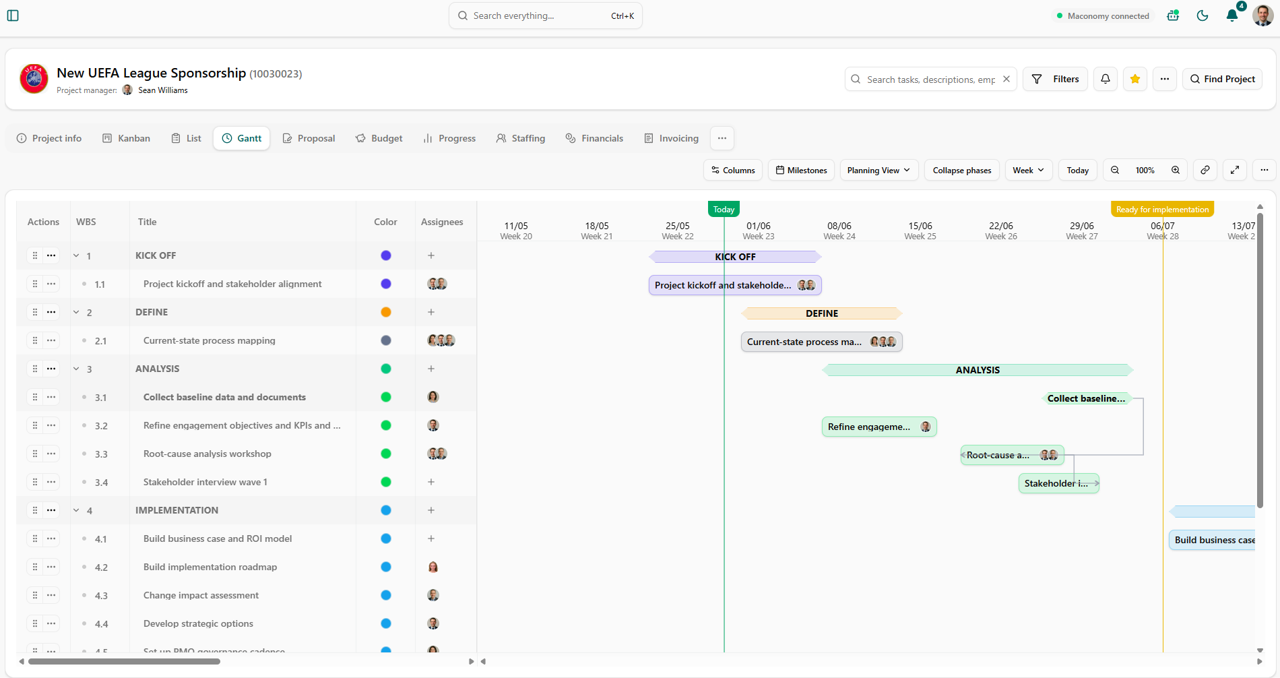
Task: Click the Refine engagement Gantt bar
Action: click(879, 427)
